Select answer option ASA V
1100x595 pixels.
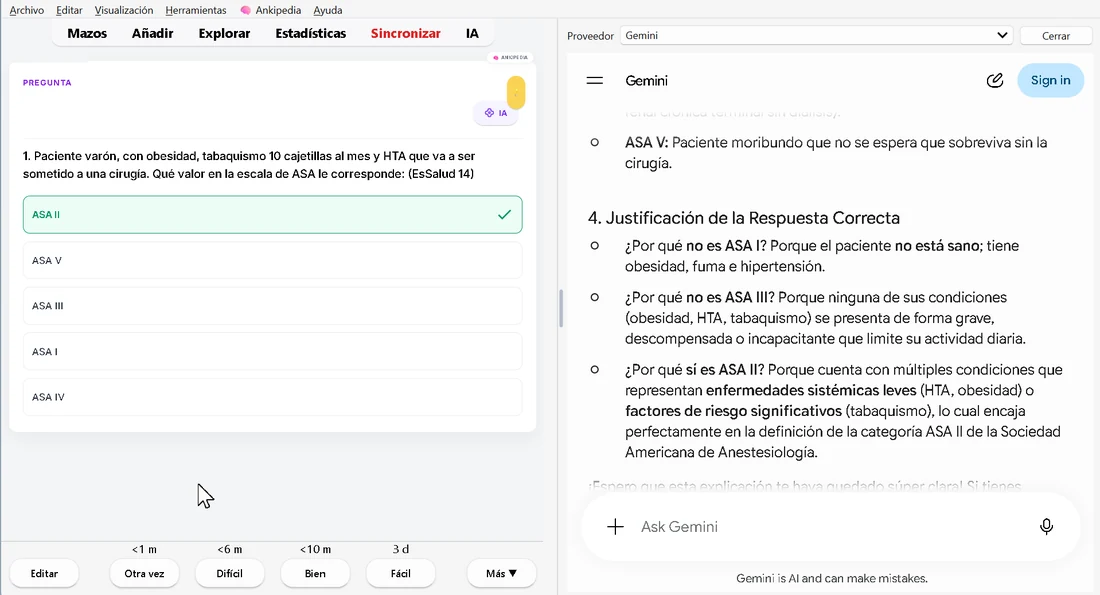272,260
